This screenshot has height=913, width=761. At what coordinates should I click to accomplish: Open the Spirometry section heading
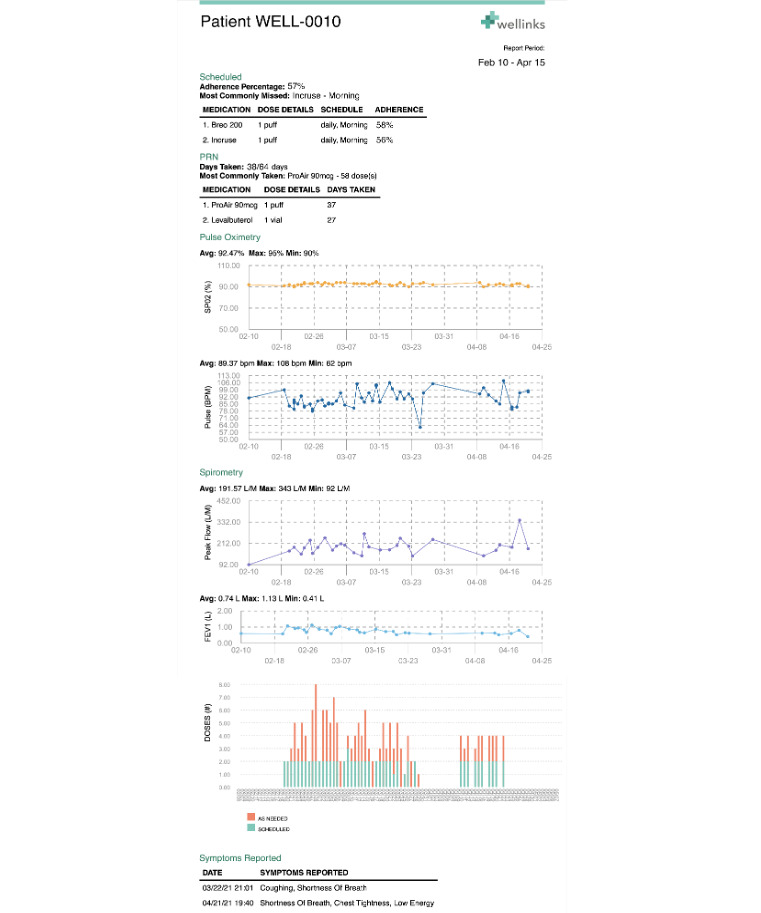[x=222, y=472]
